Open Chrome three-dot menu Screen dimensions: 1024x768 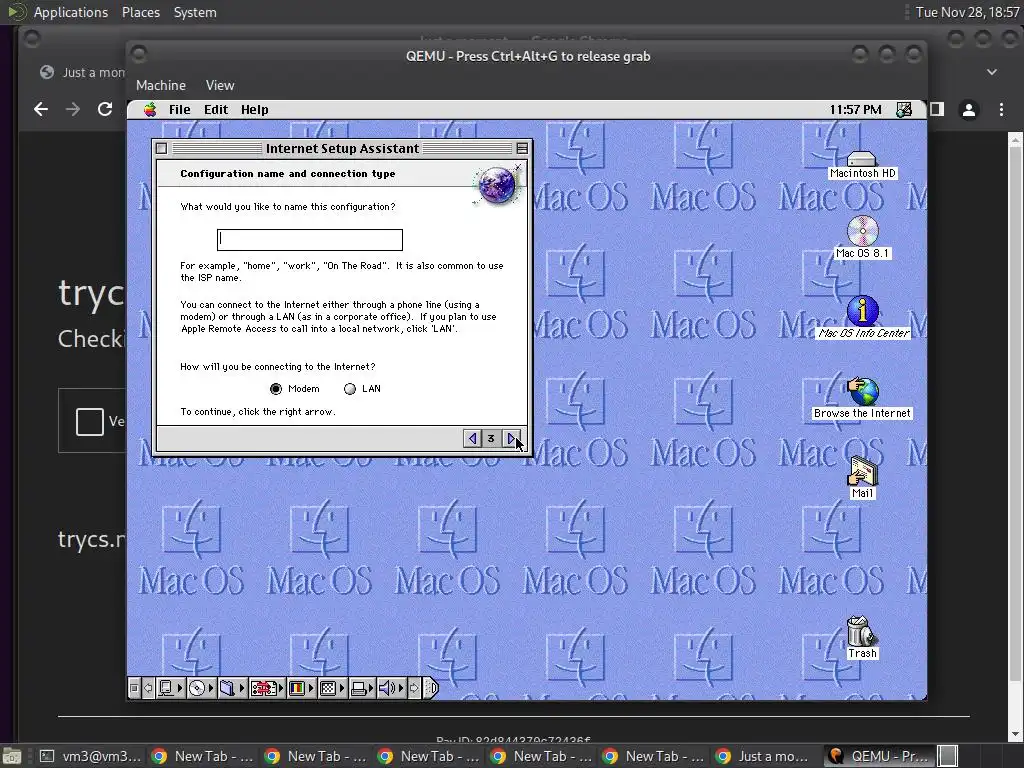(1001, 110)
